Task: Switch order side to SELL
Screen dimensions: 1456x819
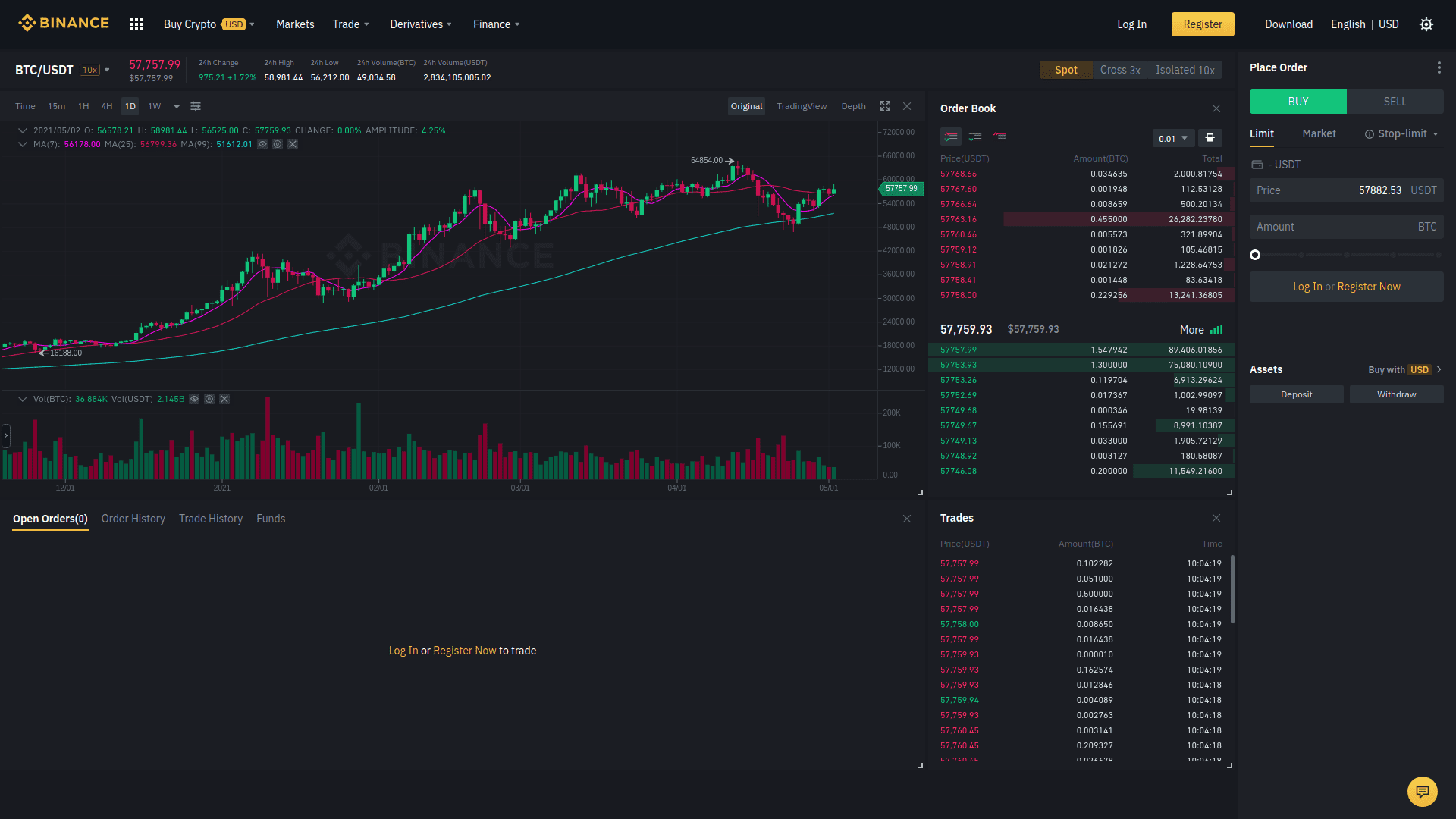Action: [1395, 102]
